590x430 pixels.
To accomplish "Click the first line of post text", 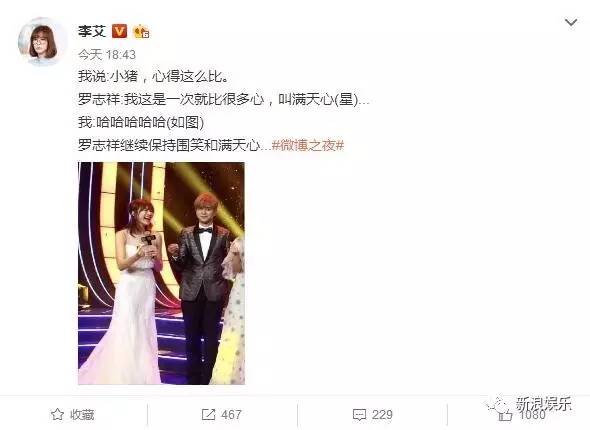I will click(154, 76).
